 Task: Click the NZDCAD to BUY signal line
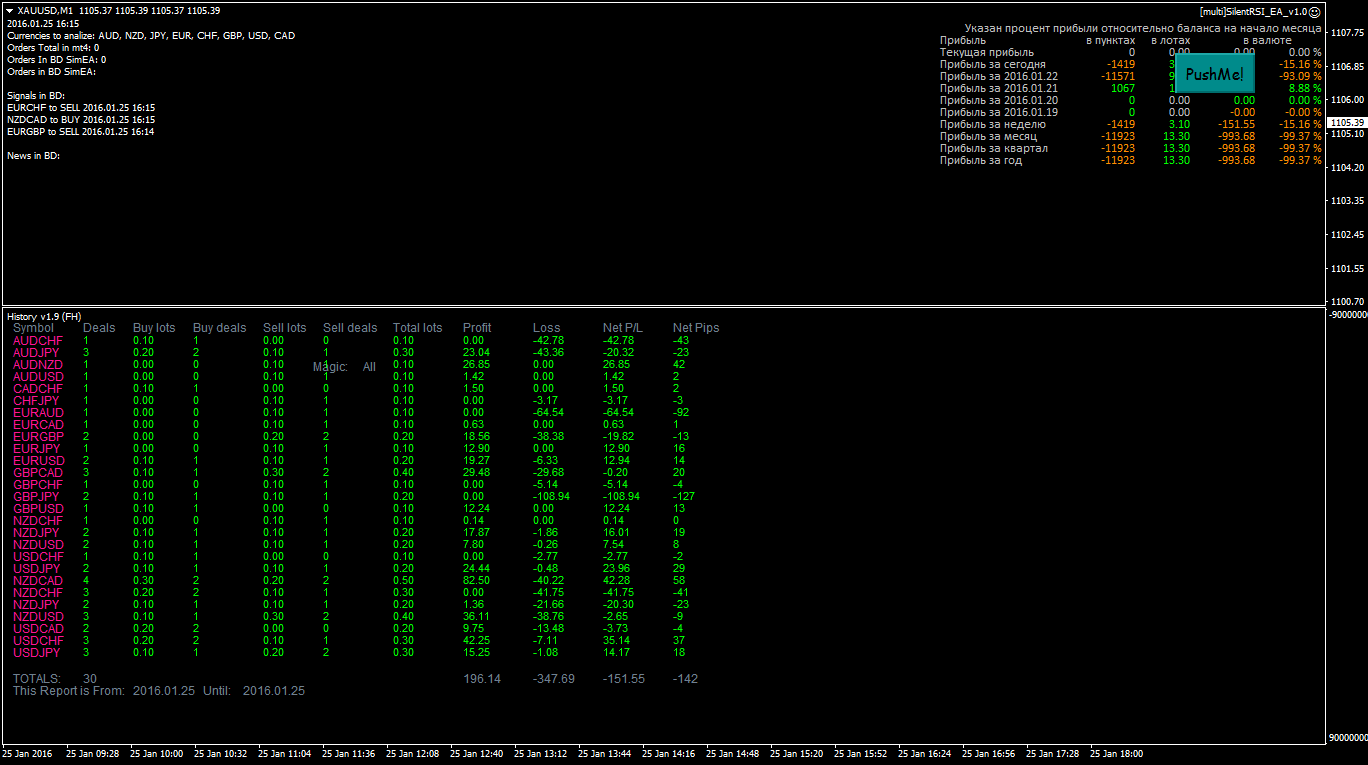click(81, 120)
